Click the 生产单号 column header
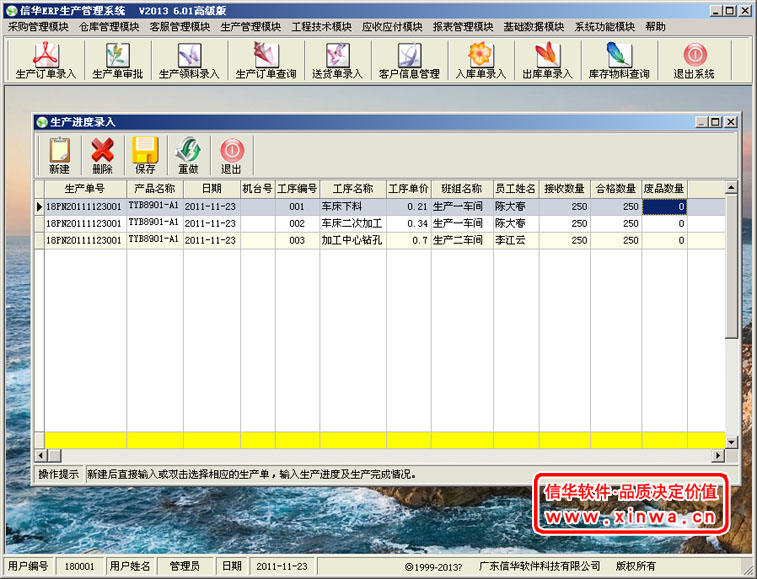757x579 pixels. [85, 189]
